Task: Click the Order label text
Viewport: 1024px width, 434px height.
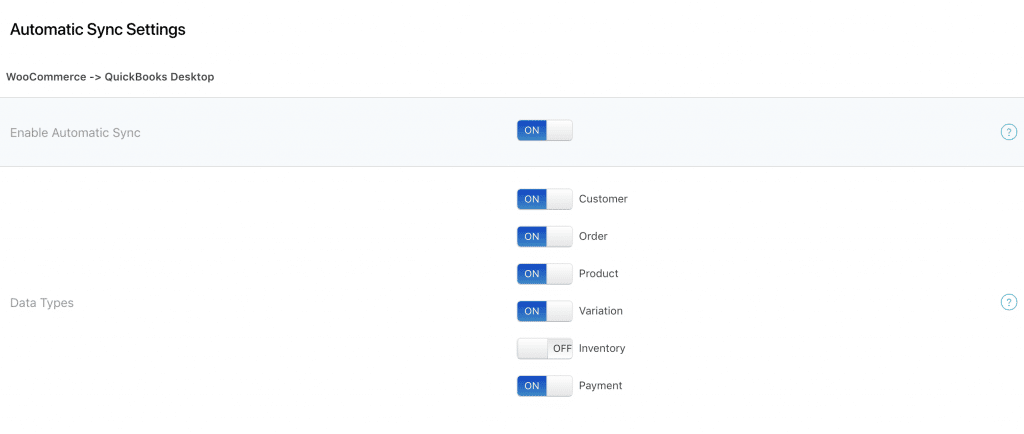Action: click(x=593, y=236)
